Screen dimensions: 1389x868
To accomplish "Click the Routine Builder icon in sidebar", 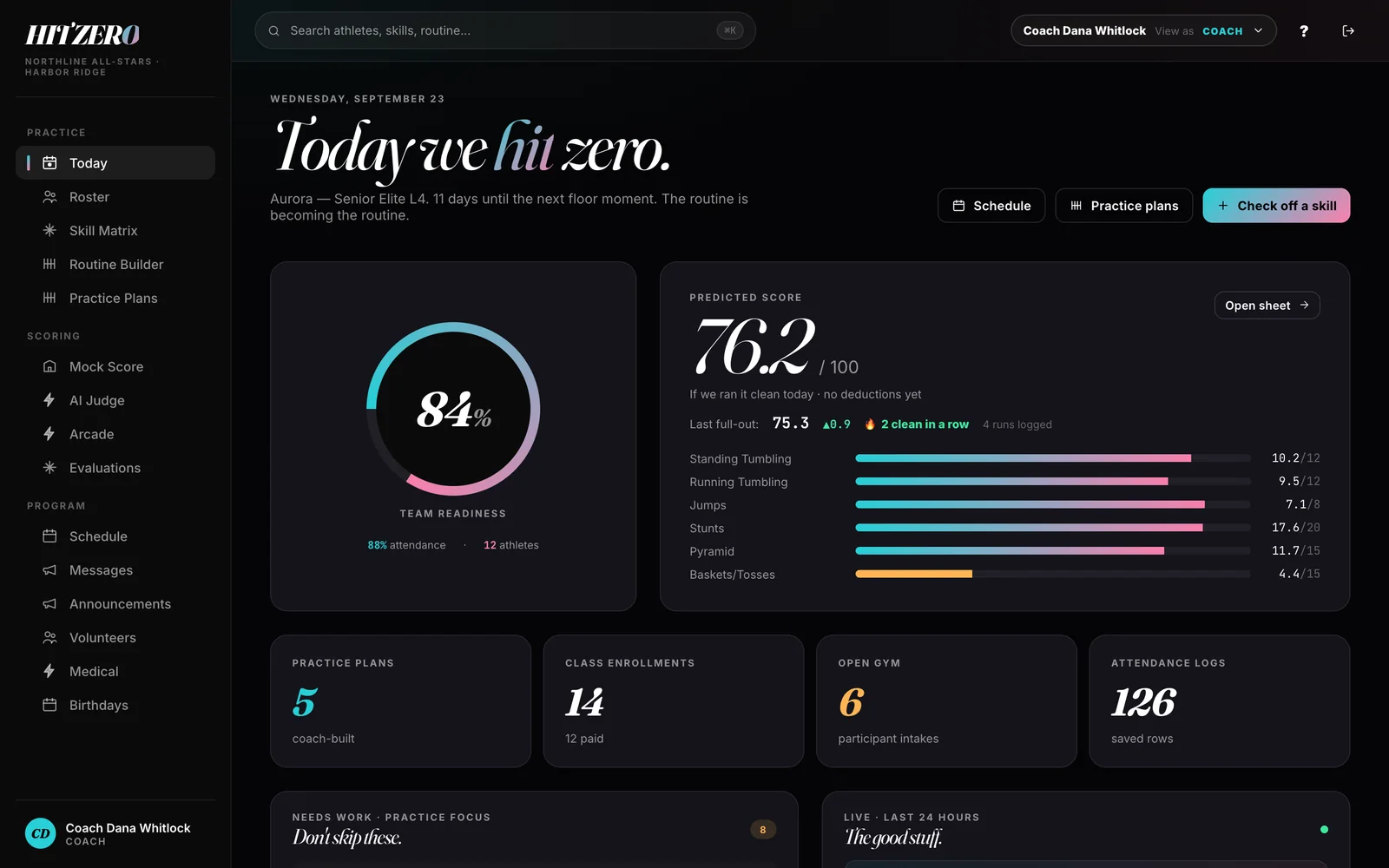I will 49,265.
